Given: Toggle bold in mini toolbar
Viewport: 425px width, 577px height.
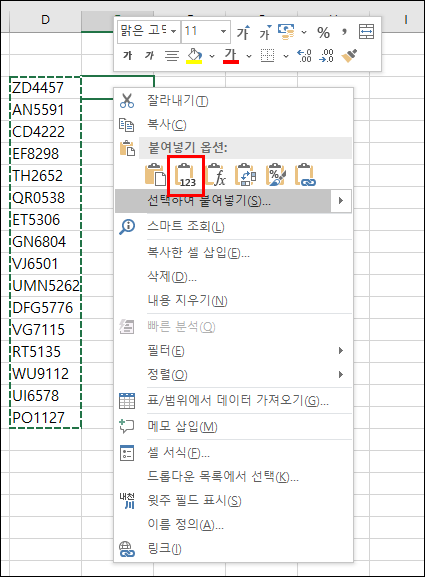Looking at the screenshot, I should [x=128, y=56].
